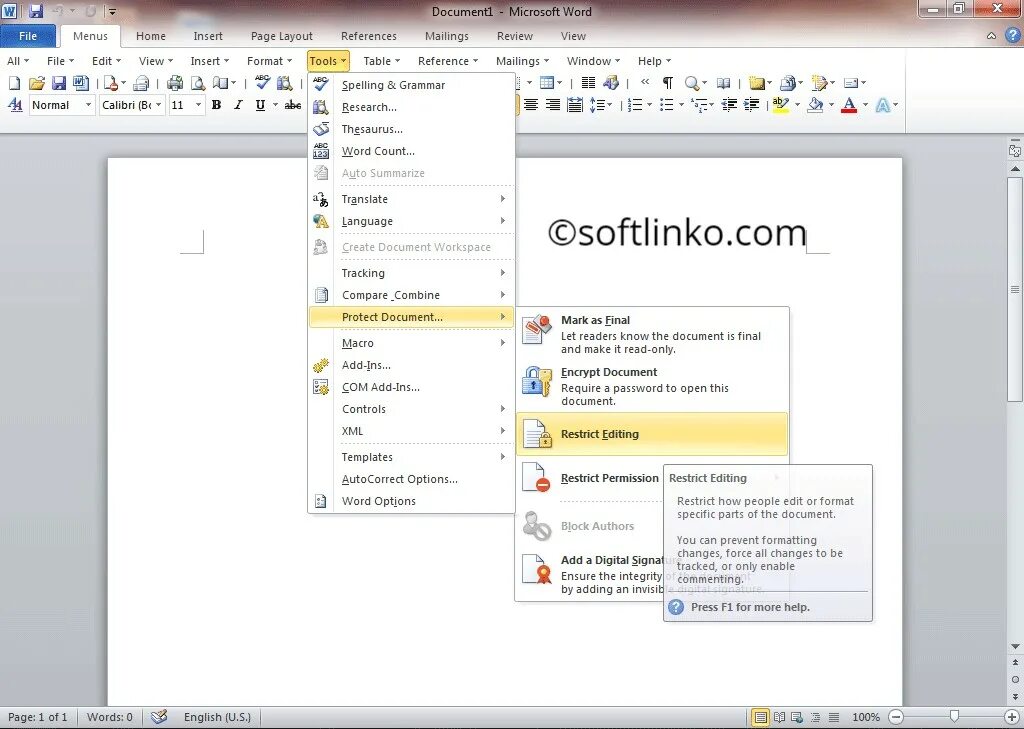Open Word Options from Tools menu
The width and height of the screenshot is (1024, 729).
click(x=411, y=501)
